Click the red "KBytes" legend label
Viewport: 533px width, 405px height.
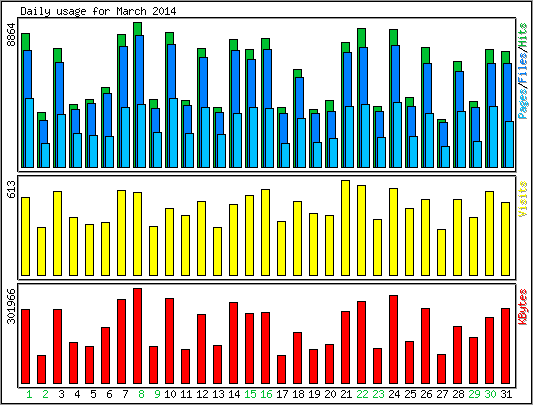pos(523,307)
